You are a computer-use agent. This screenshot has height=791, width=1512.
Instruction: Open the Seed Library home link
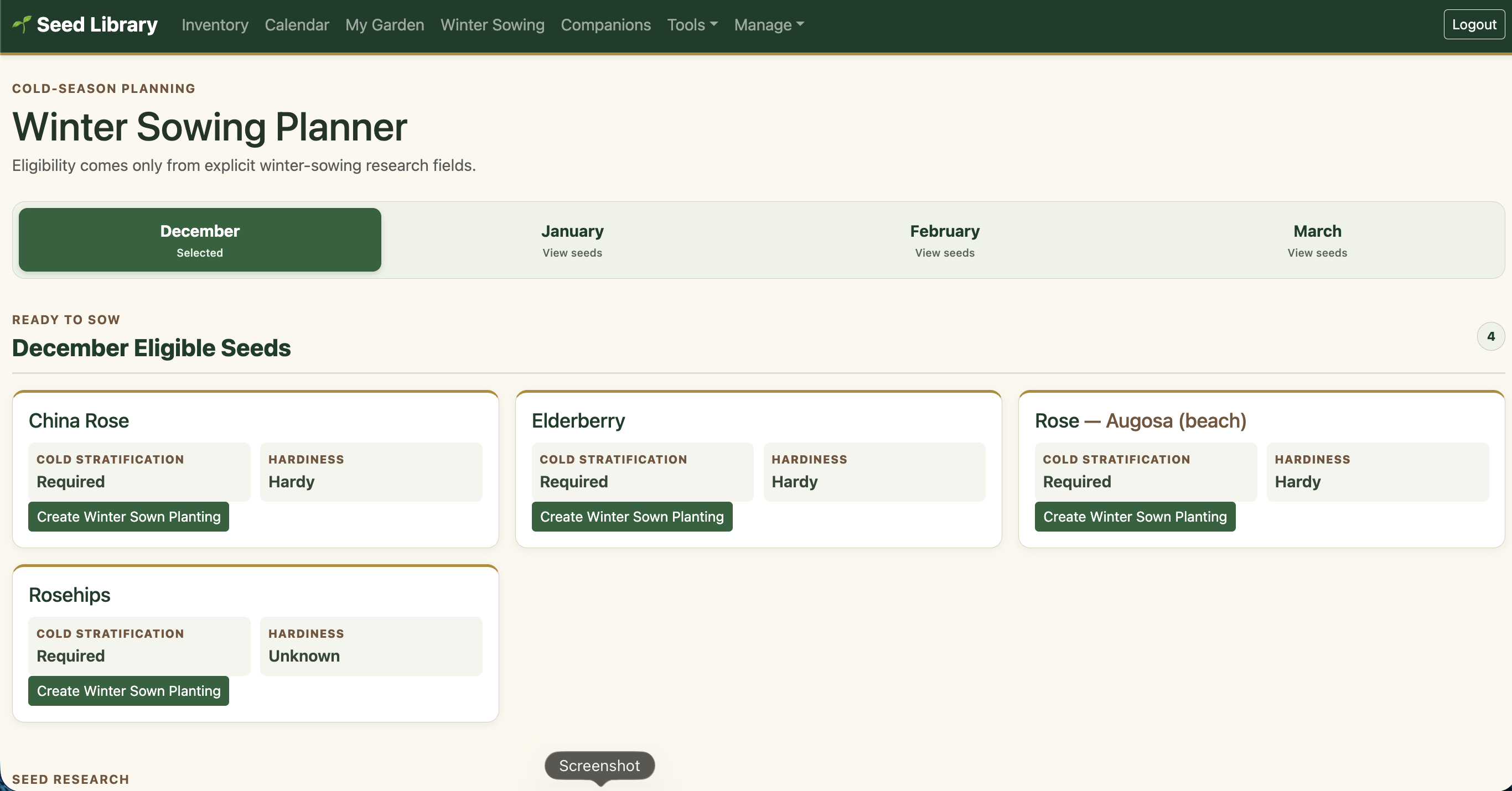point(85,25)
